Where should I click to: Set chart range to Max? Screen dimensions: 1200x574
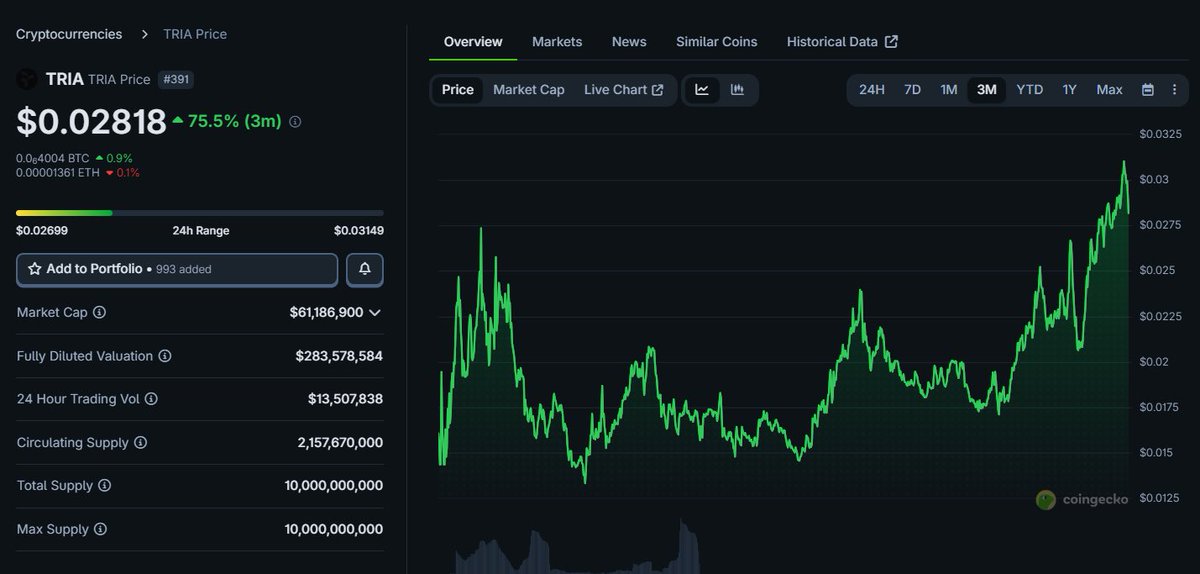(x=1110, y=90)
